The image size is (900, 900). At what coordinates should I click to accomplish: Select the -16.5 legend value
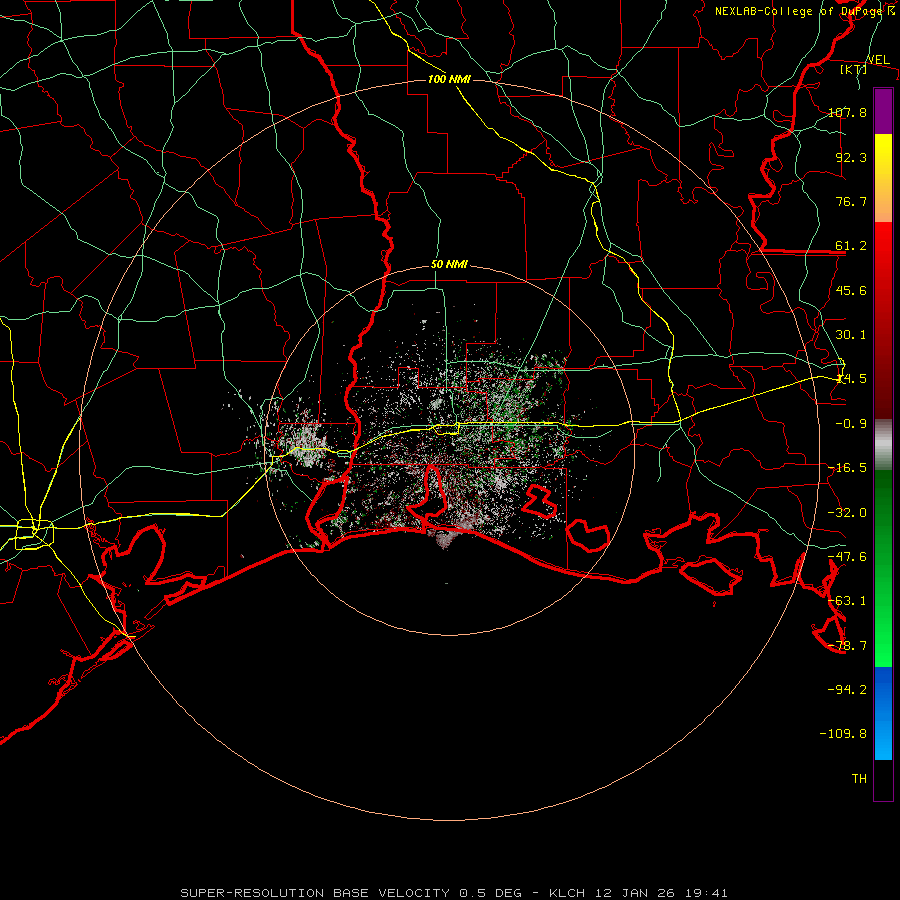(847, 468)
